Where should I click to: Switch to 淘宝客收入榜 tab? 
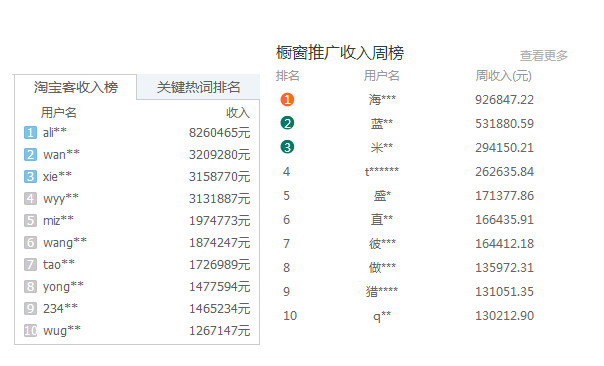pos(76,87)
